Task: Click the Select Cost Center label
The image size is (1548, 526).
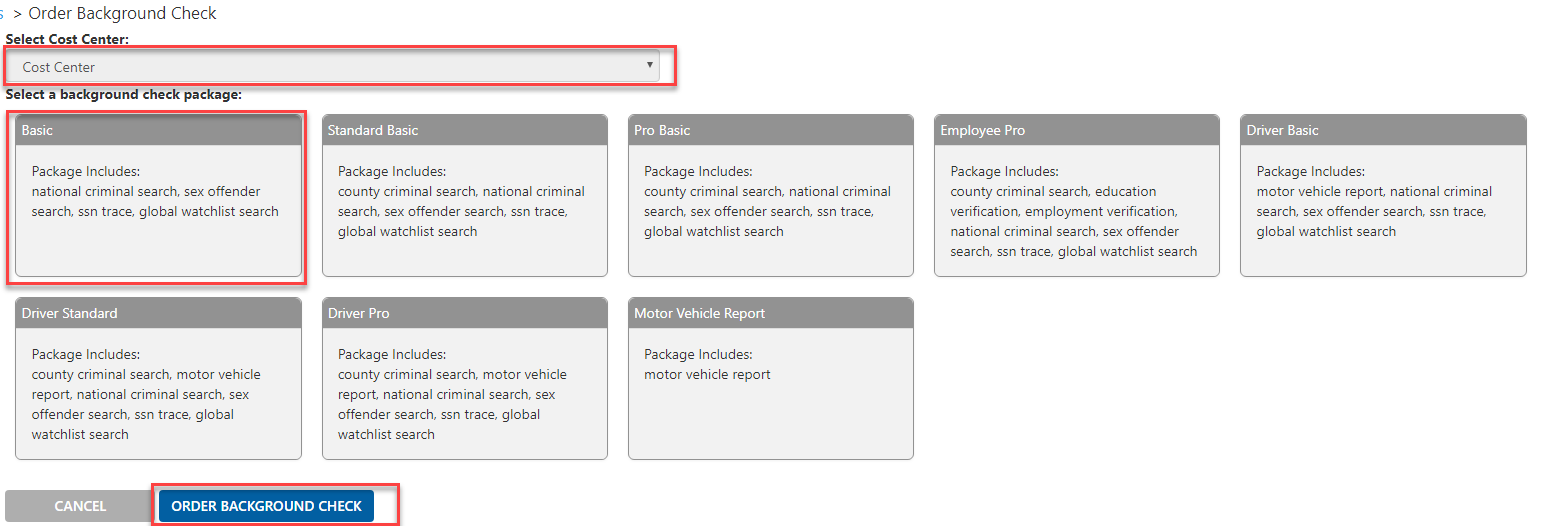Action: [x=68, y=39]
